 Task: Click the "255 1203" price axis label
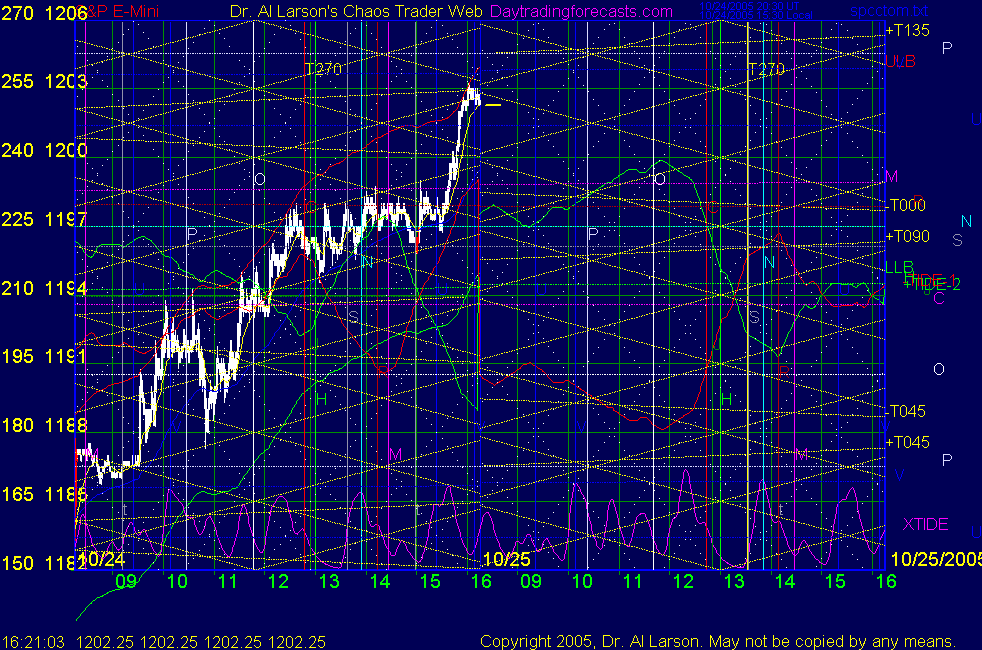44,81
